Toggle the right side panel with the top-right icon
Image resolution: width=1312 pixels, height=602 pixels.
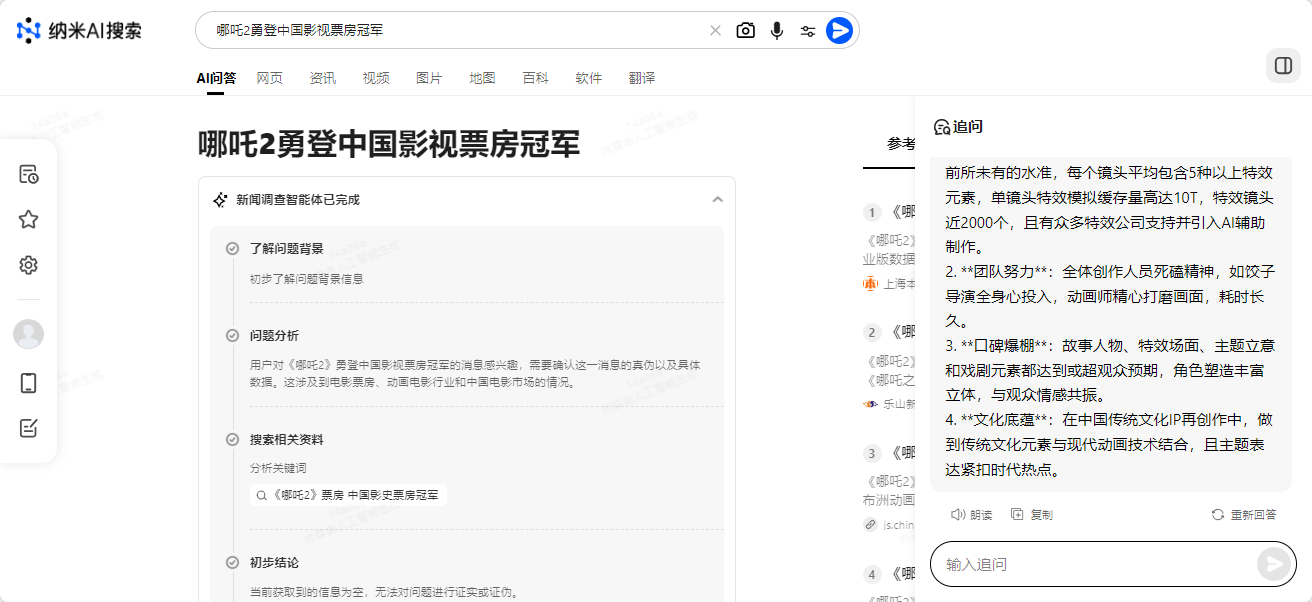[x=1285, y=65]
